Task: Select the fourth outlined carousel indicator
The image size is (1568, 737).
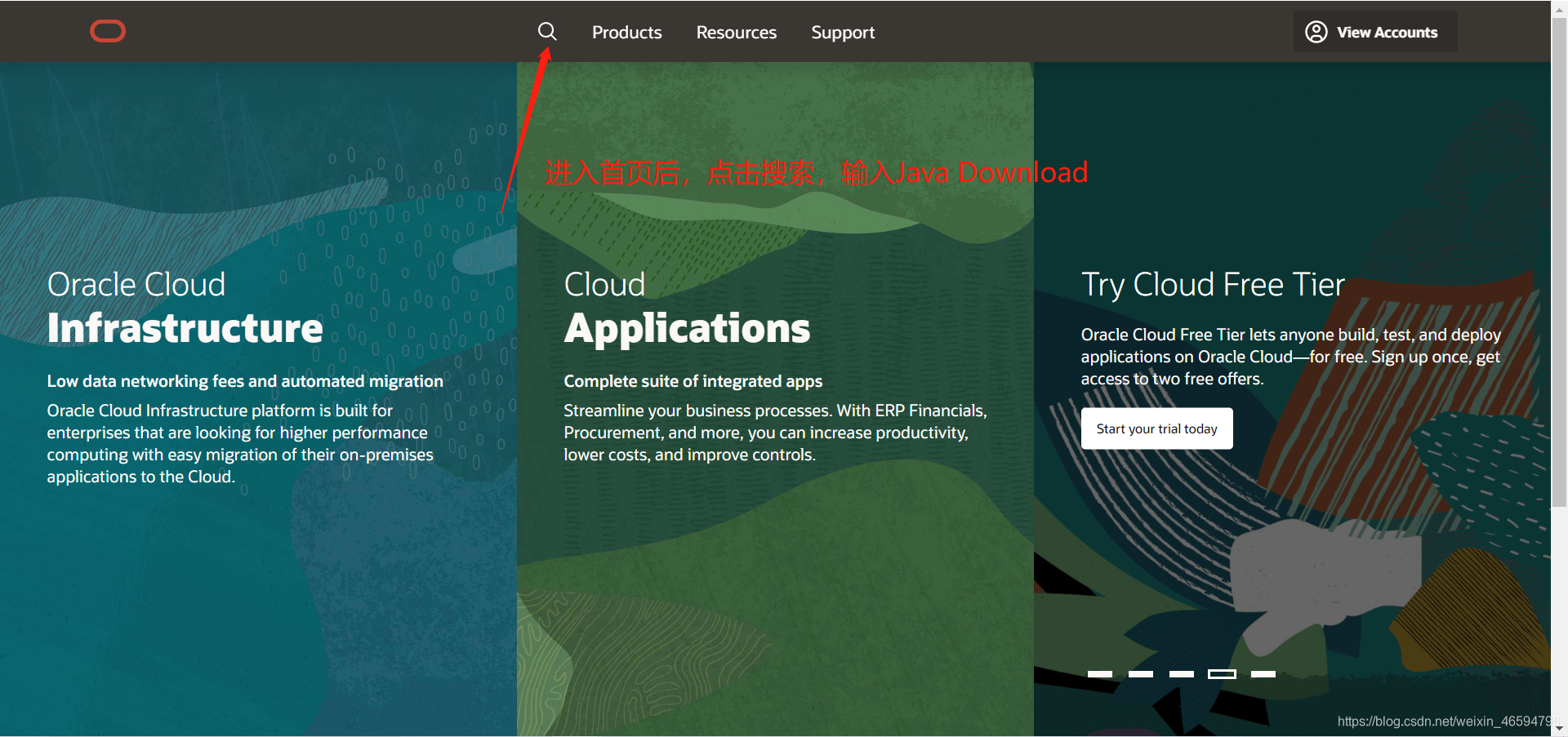Action: (x=1223, y=674)
